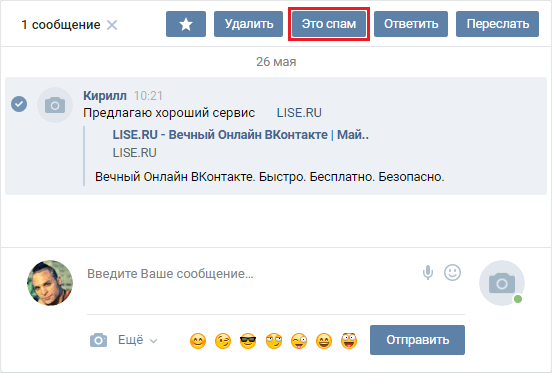
Task: Click the Ответить button
Action: [411, 24]
